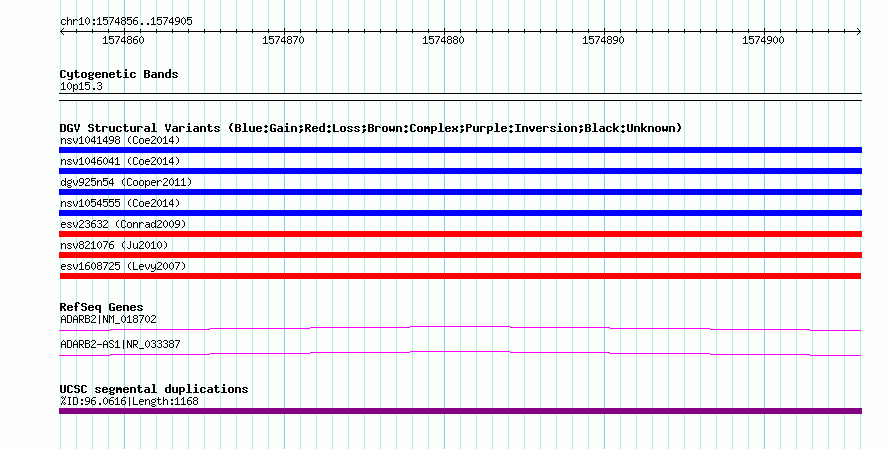890x449 pixels.
Task: Click the blue nsv1054555 gain bar
Action: click(x=460, y=213)
